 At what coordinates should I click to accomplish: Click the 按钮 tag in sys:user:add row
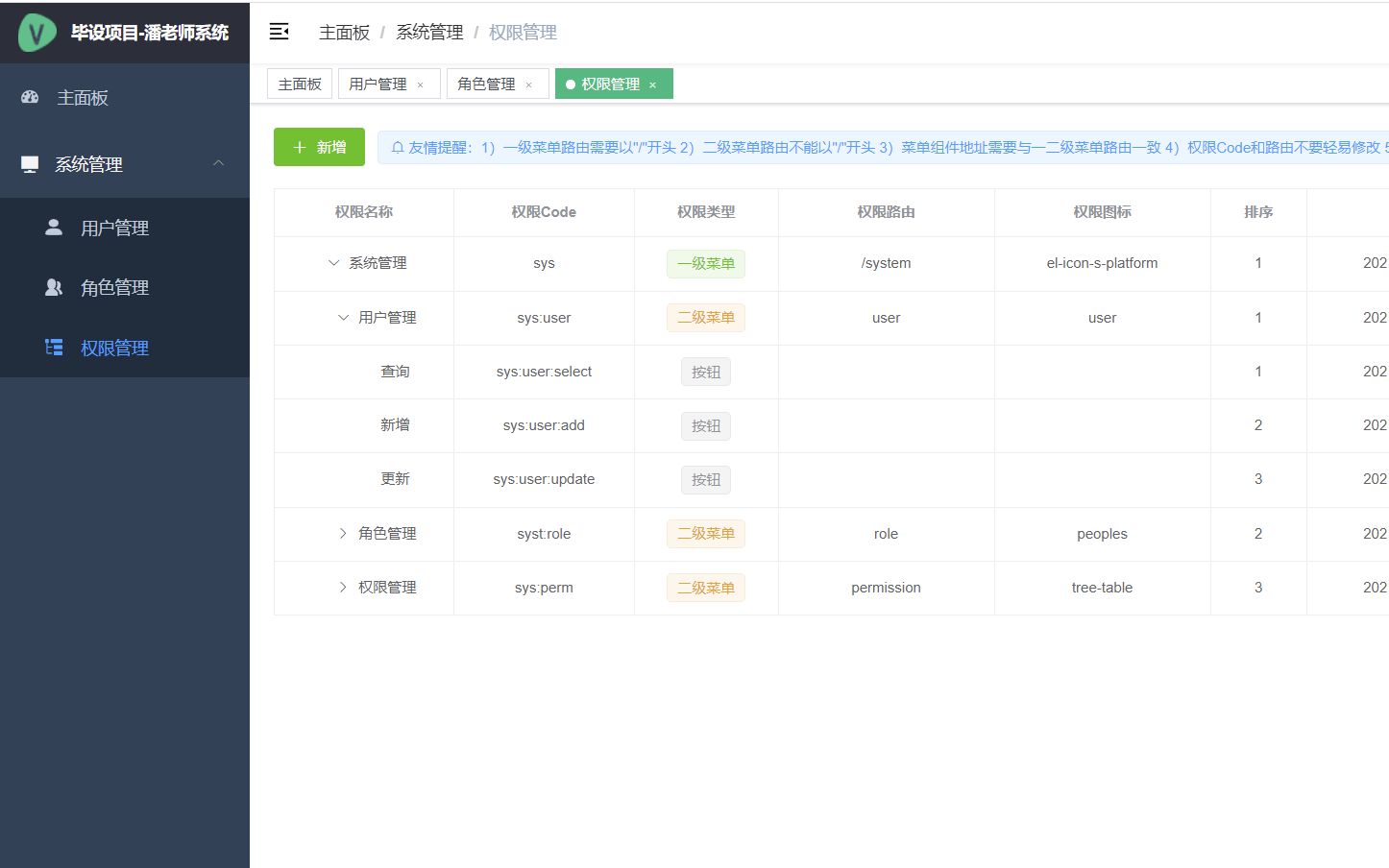point(706,426)
